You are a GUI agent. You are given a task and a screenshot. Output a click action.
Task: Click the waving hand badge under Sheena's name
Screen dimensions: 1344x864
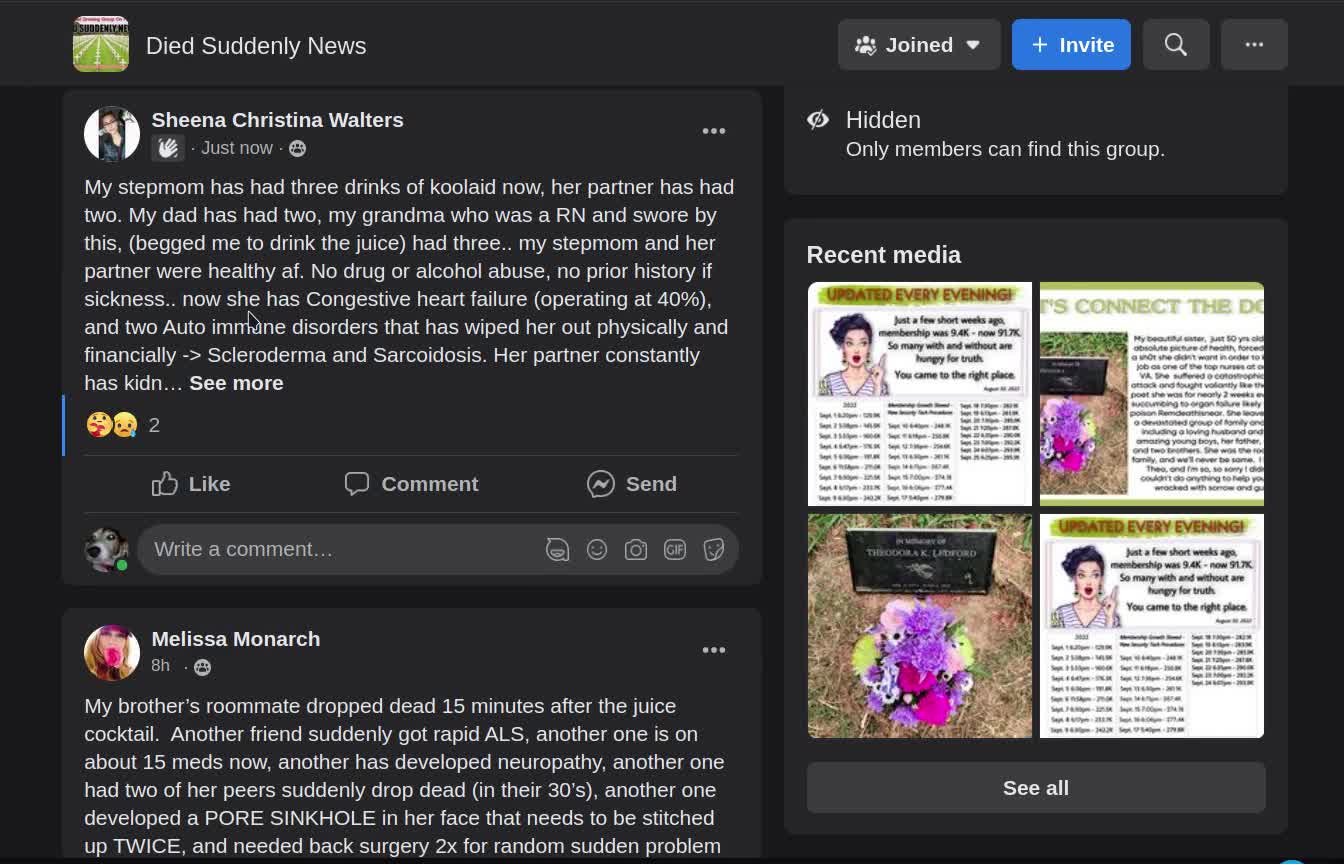[168, 148]
